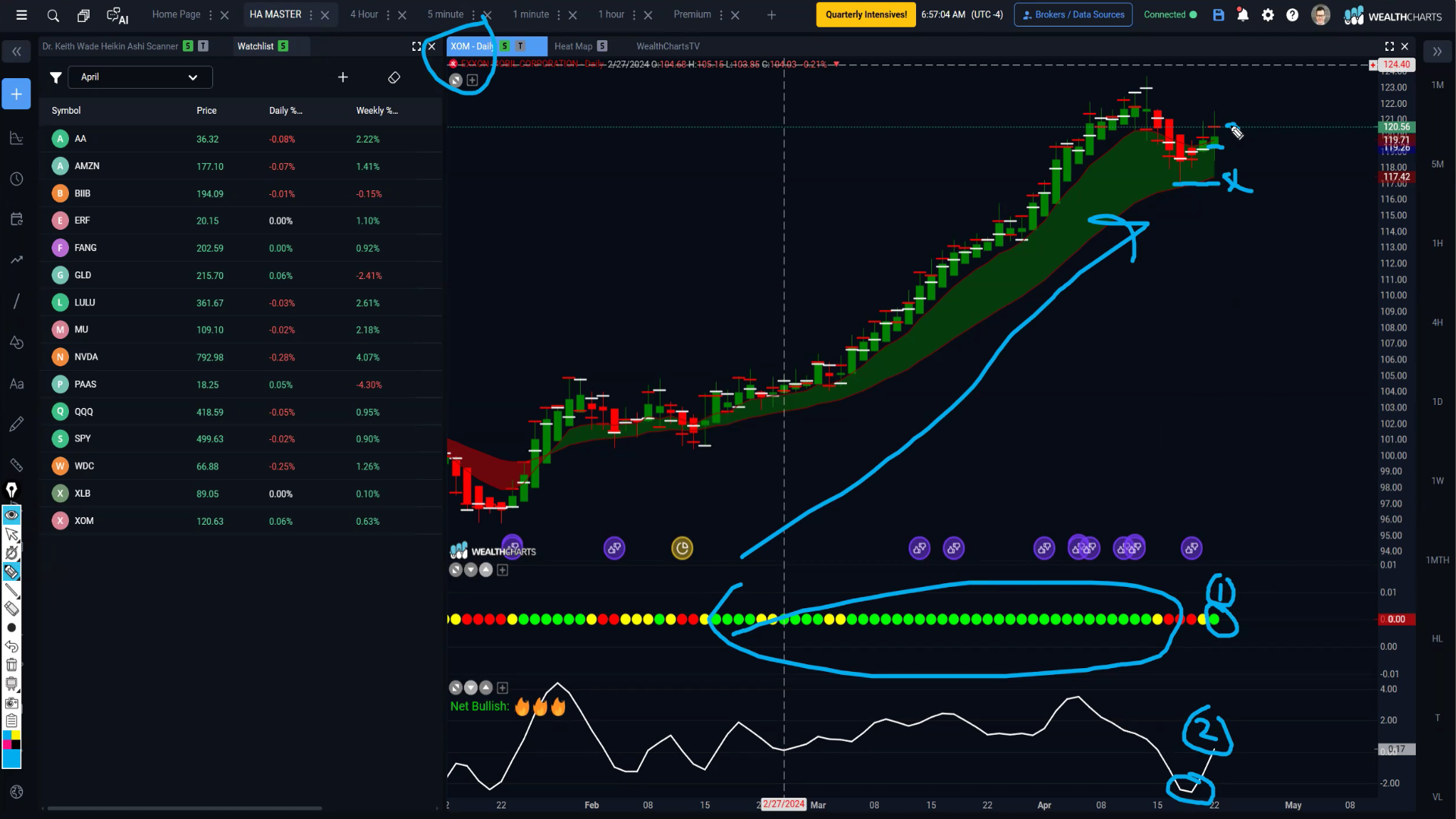Collapse the left panel with double chevron

17,52
